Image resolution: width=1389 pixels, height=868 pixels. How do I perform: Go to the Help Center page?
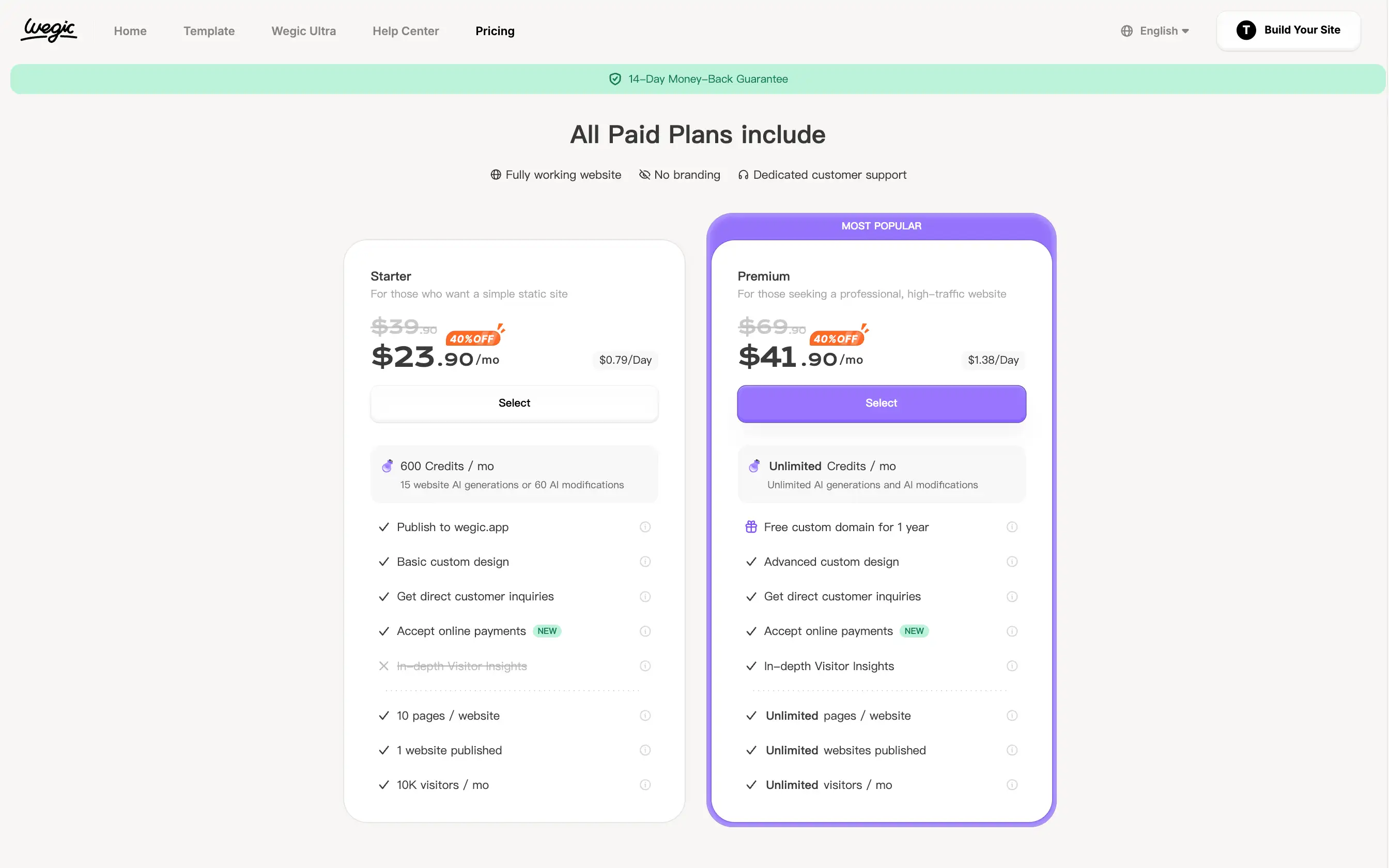(x=405, y=31)
